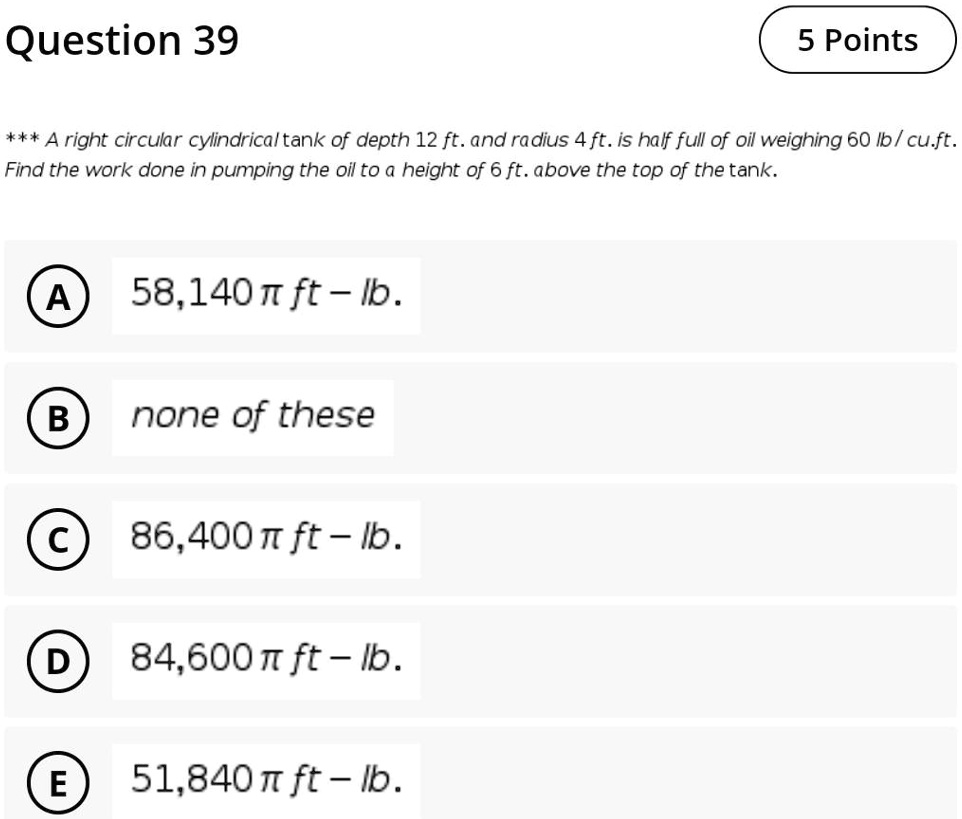Select answer choice B radio circle

(57, 416)
